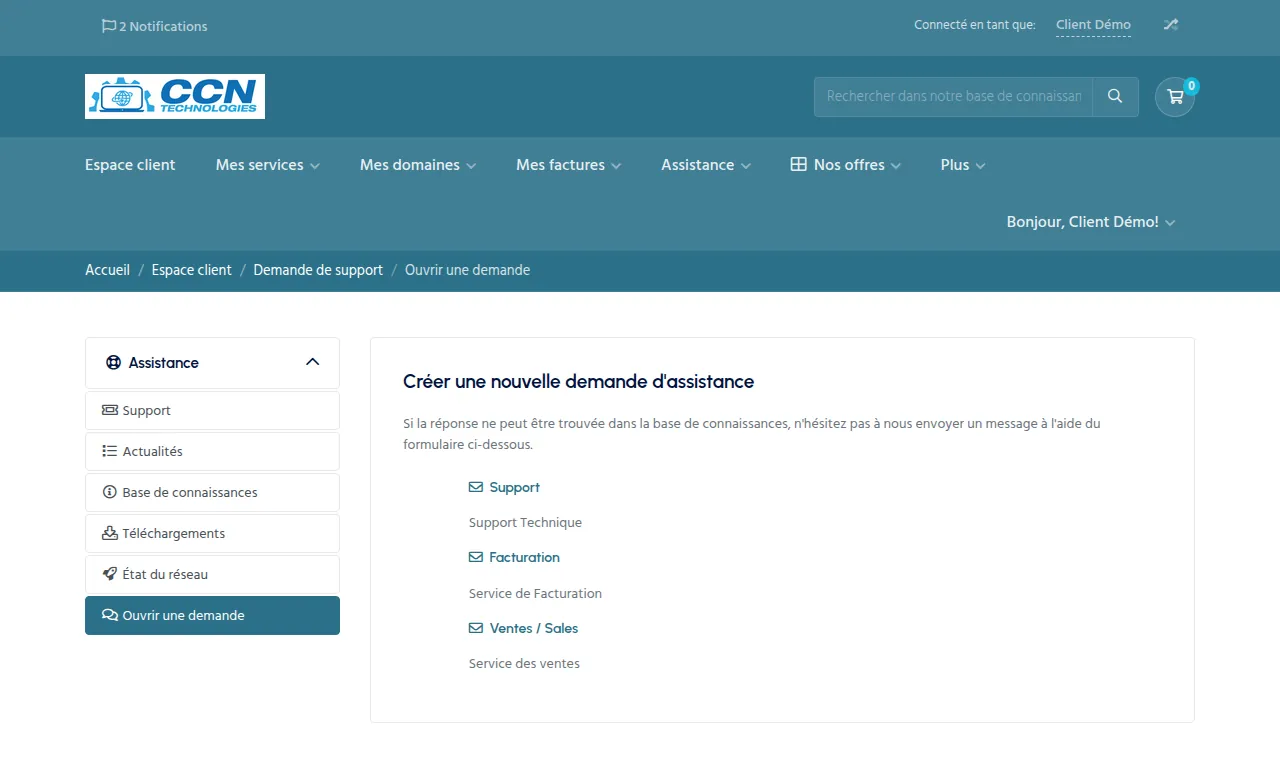Screen dimensions: 1280x760
Task: Click the cart count badge showing 0
Action: click(1191, 86)
